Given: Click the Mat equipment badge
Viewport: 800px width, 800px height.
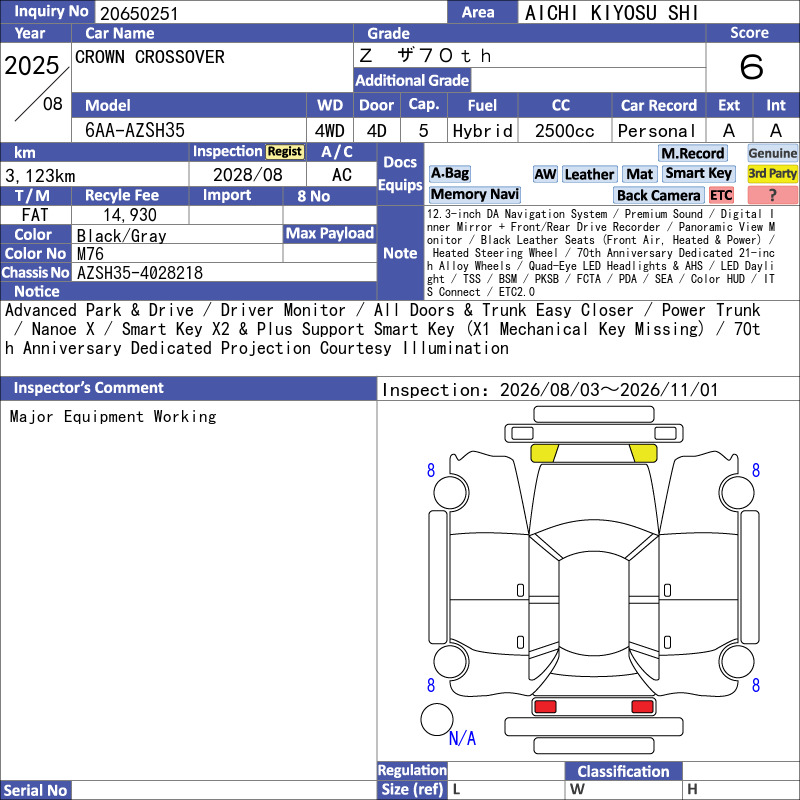Looking at the screenshot, I should [x=639, y=174].
